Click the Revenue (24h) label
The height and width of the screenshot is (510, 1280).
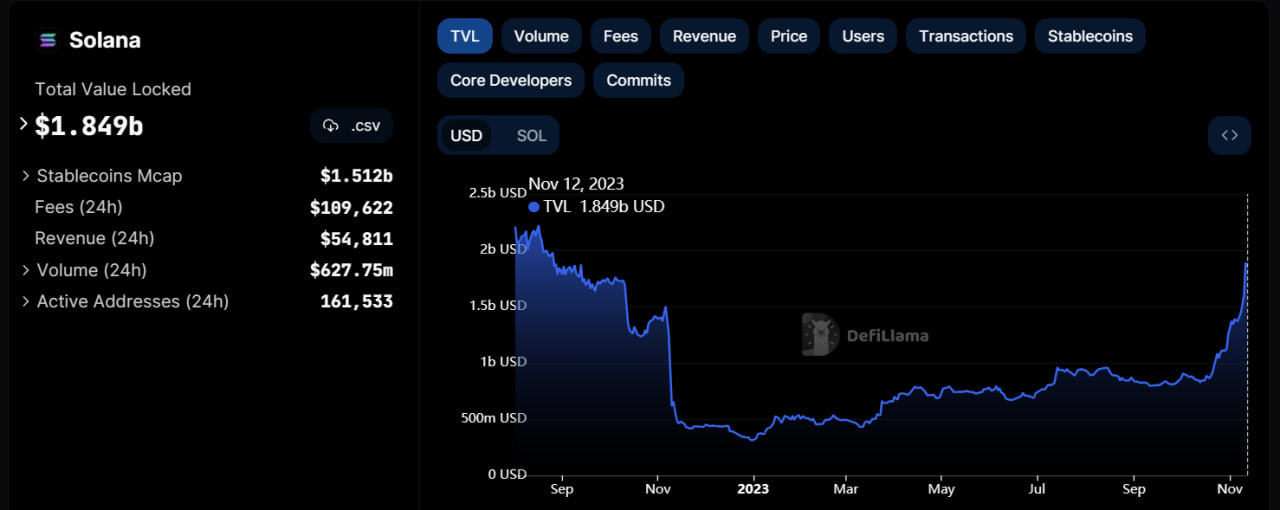[x=95, y=238]
